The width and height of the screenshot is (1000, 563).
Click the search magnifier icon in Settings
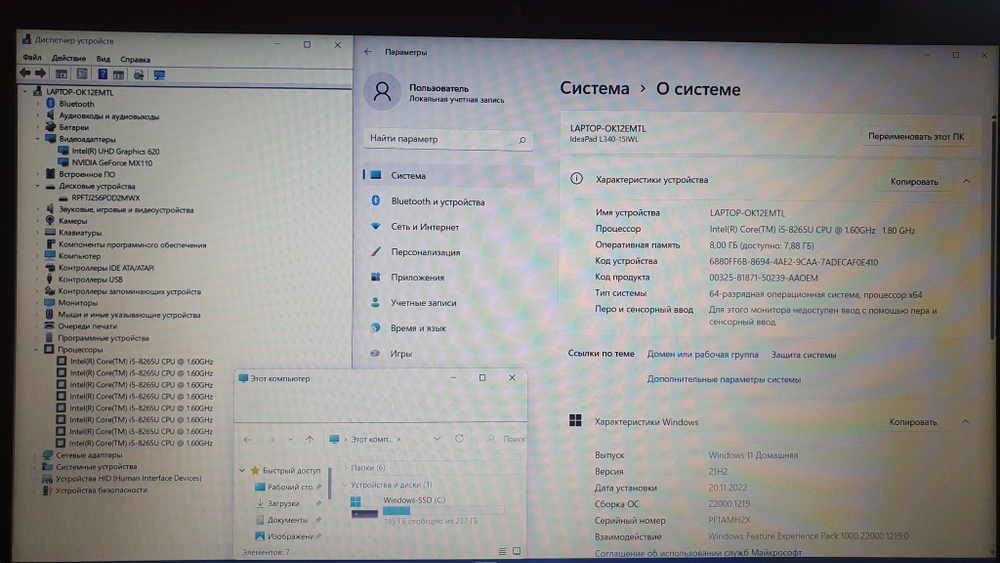point(522,140)
